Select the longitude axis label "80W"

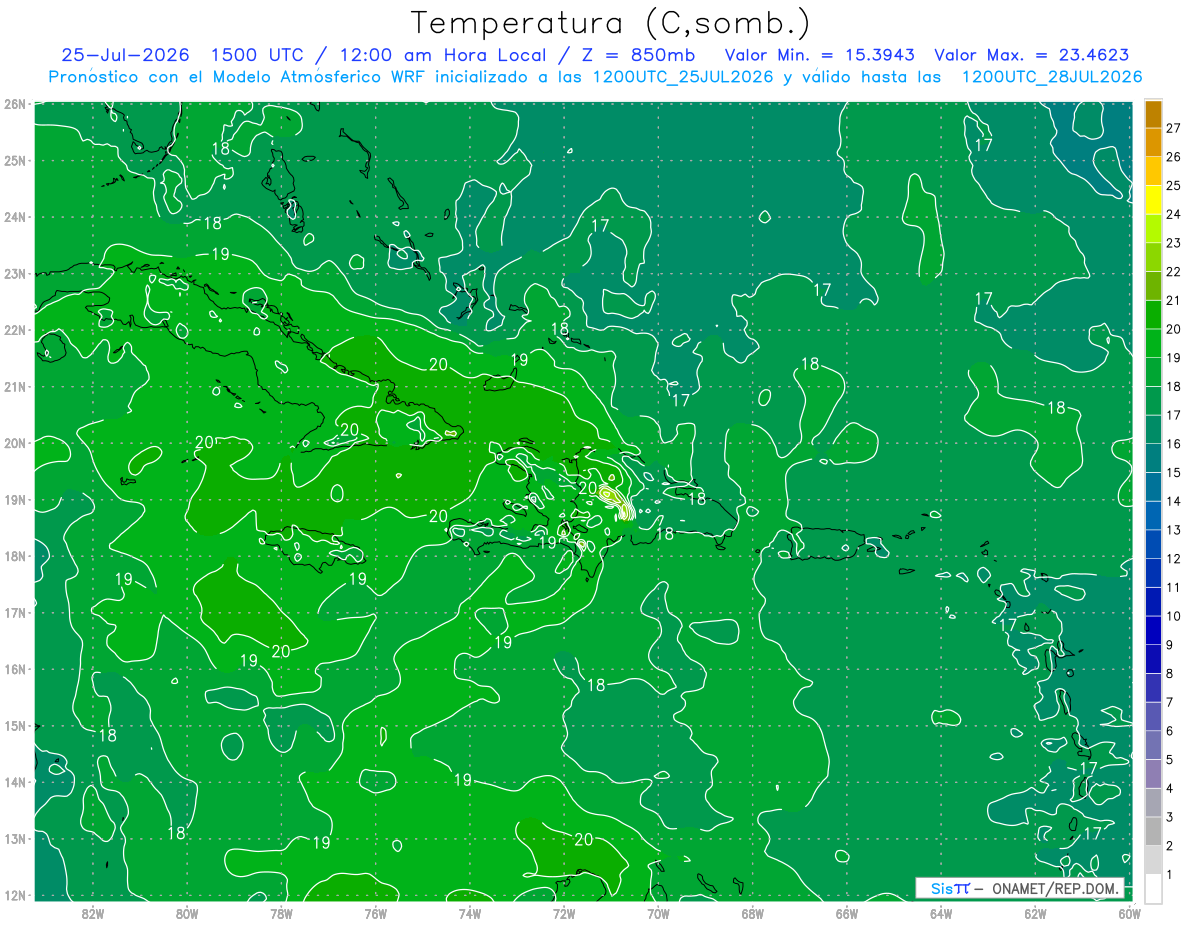point(187,913)
